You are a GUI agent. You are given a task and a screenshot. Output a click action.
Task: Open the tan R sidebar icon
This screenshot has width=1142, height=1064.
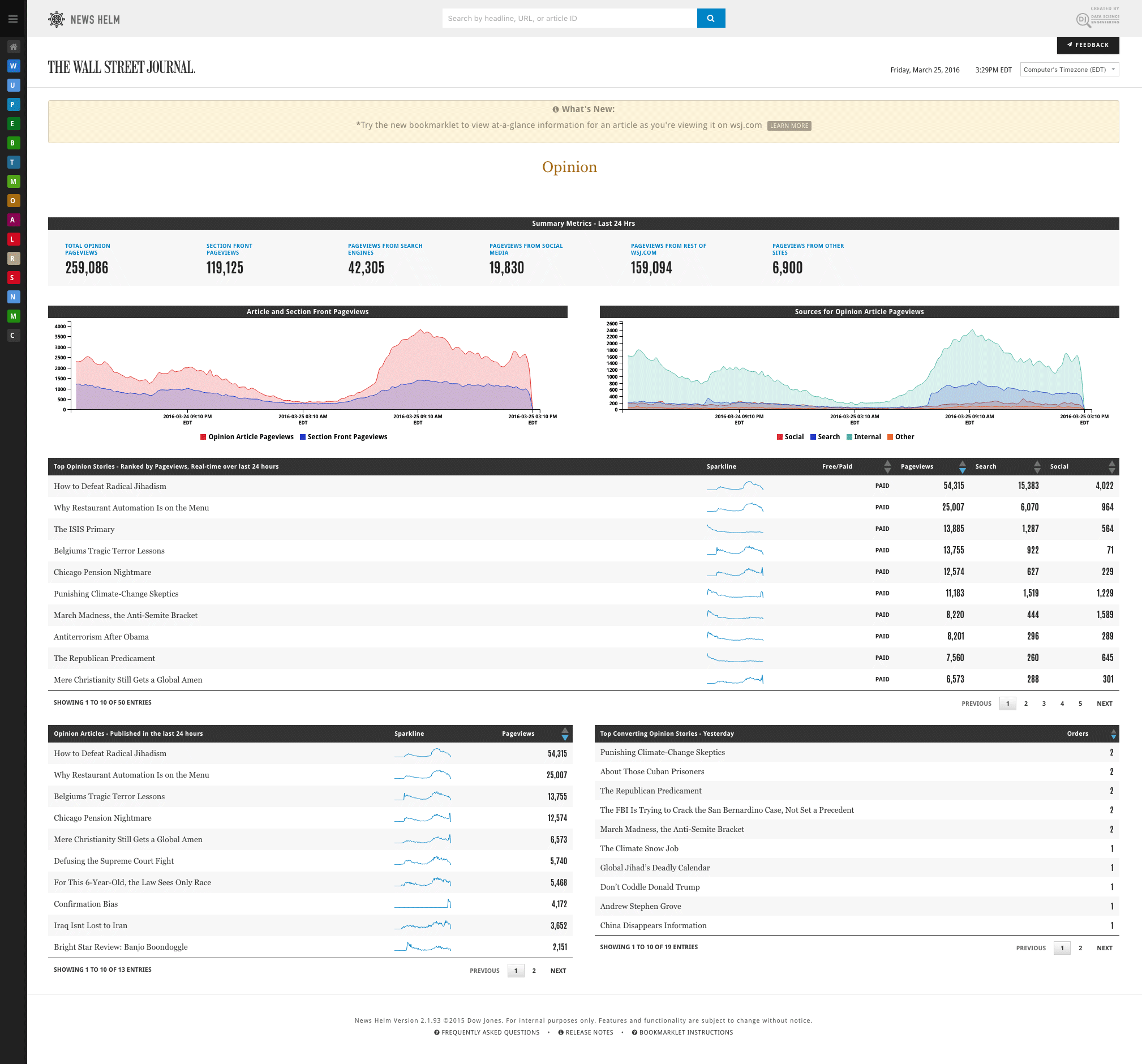pyautogui.click(x=13, y=259)
